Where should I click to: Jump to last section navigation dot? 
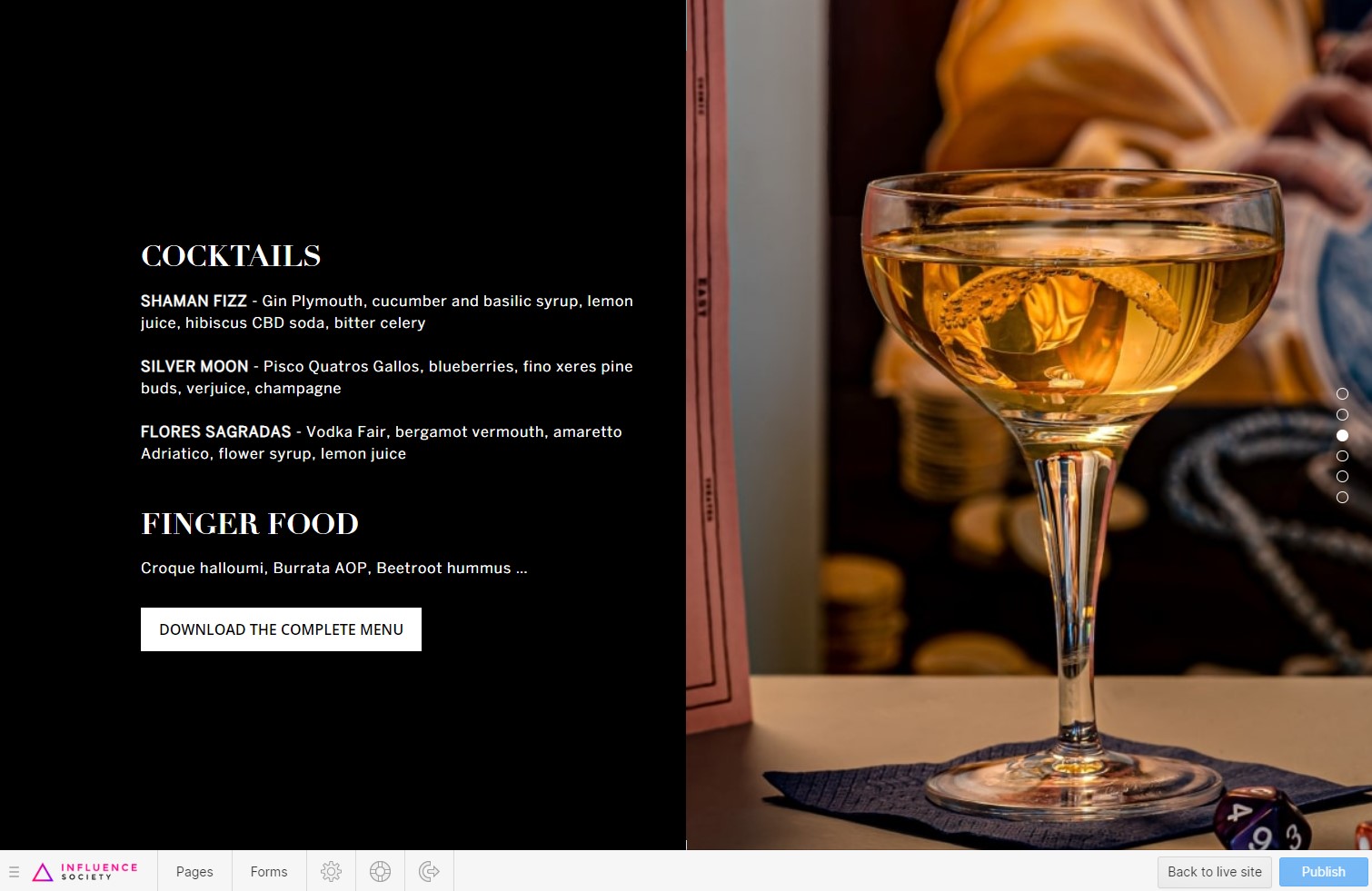1342,497
